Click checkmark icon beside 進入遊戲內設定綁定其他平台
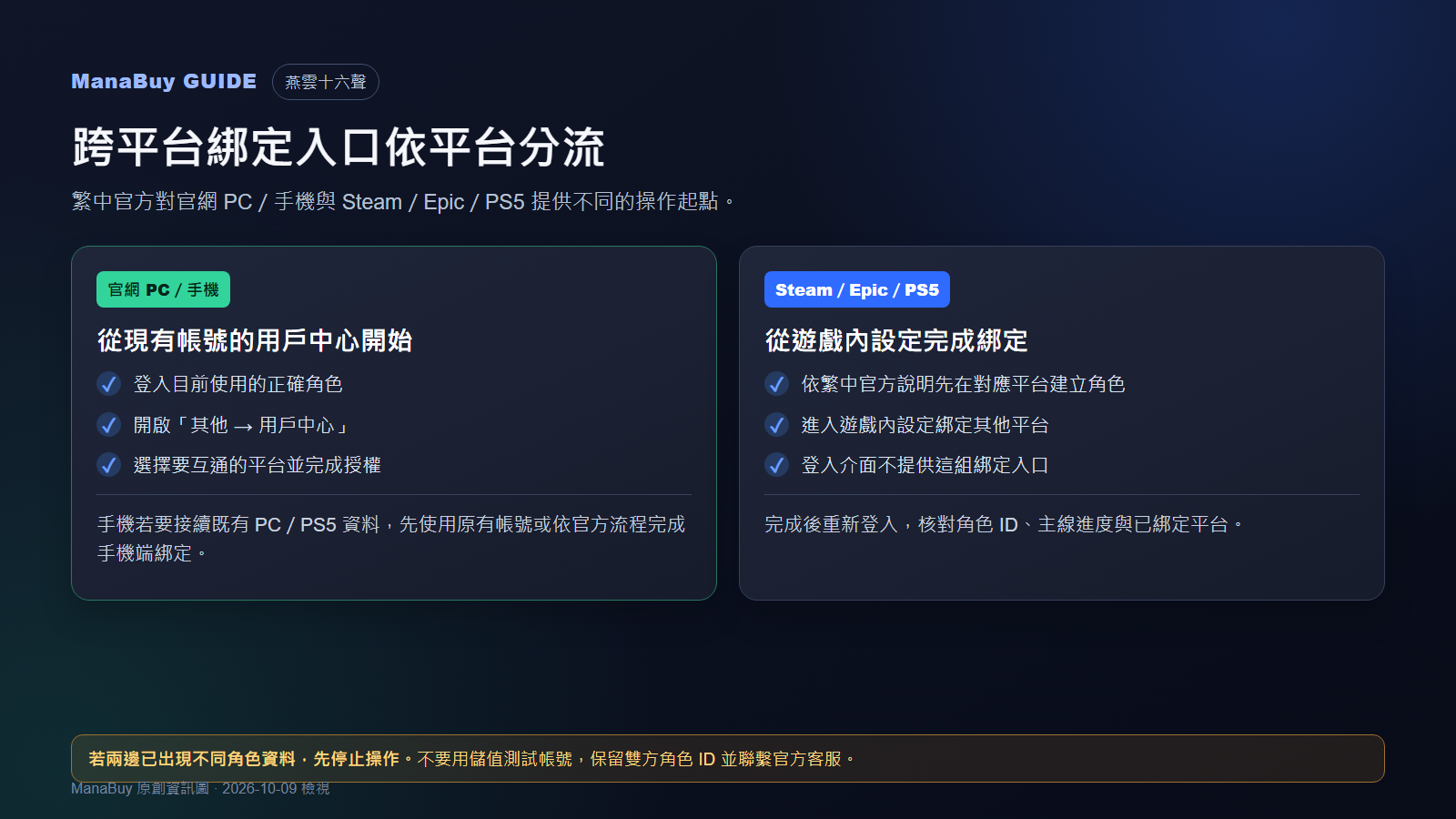The image size is (1456, 819). click(777, 425)
